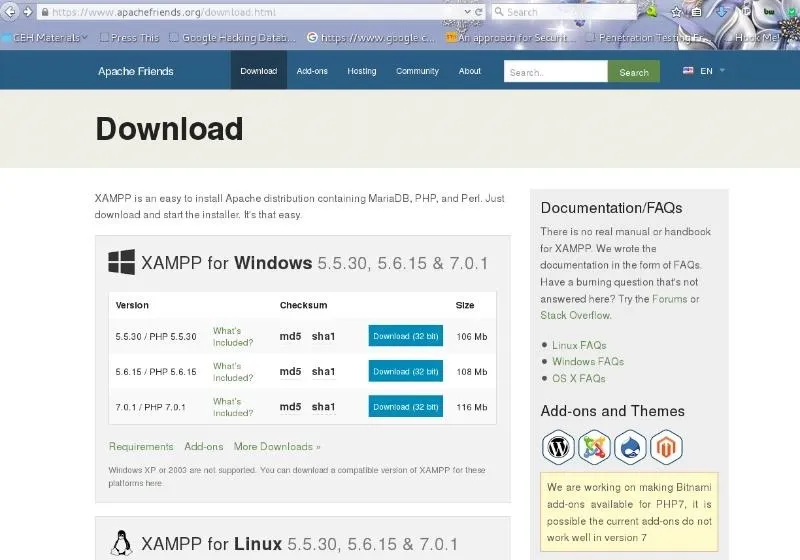Click the Apache Friends site logo
Image resolution: width=800 pixels, height=560 pixels.
pyautogui.click(x=136, y=71)
